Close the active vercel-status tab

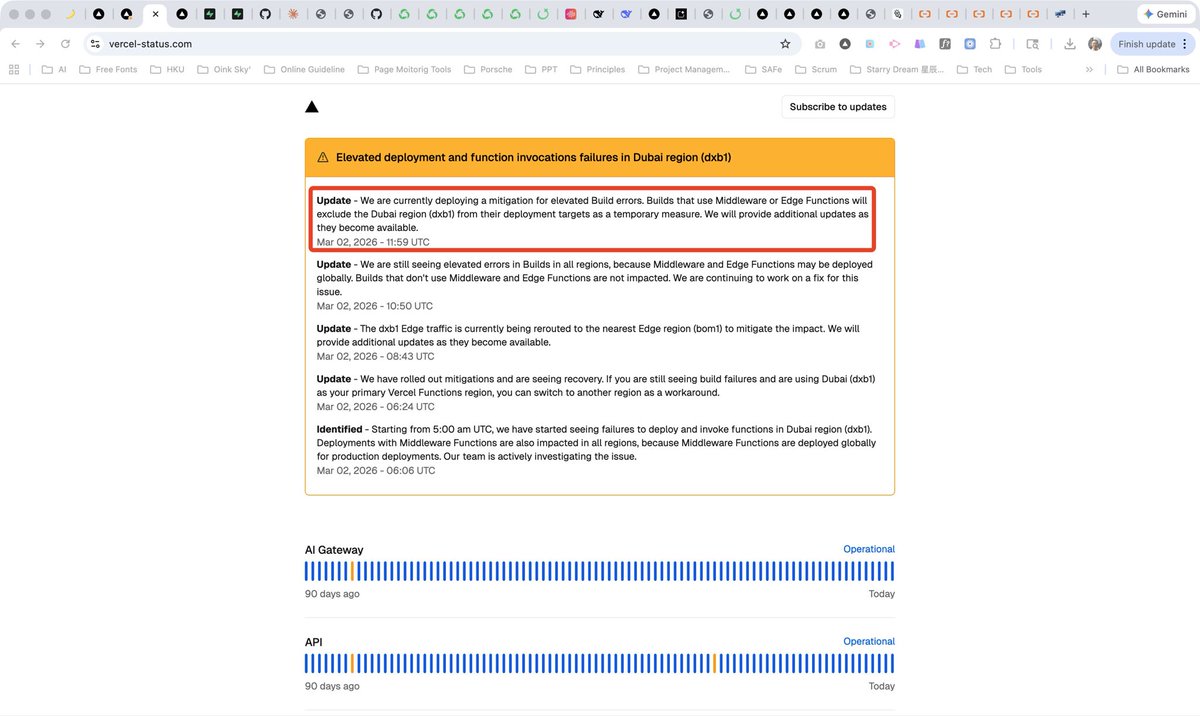[x=155, y=14]
